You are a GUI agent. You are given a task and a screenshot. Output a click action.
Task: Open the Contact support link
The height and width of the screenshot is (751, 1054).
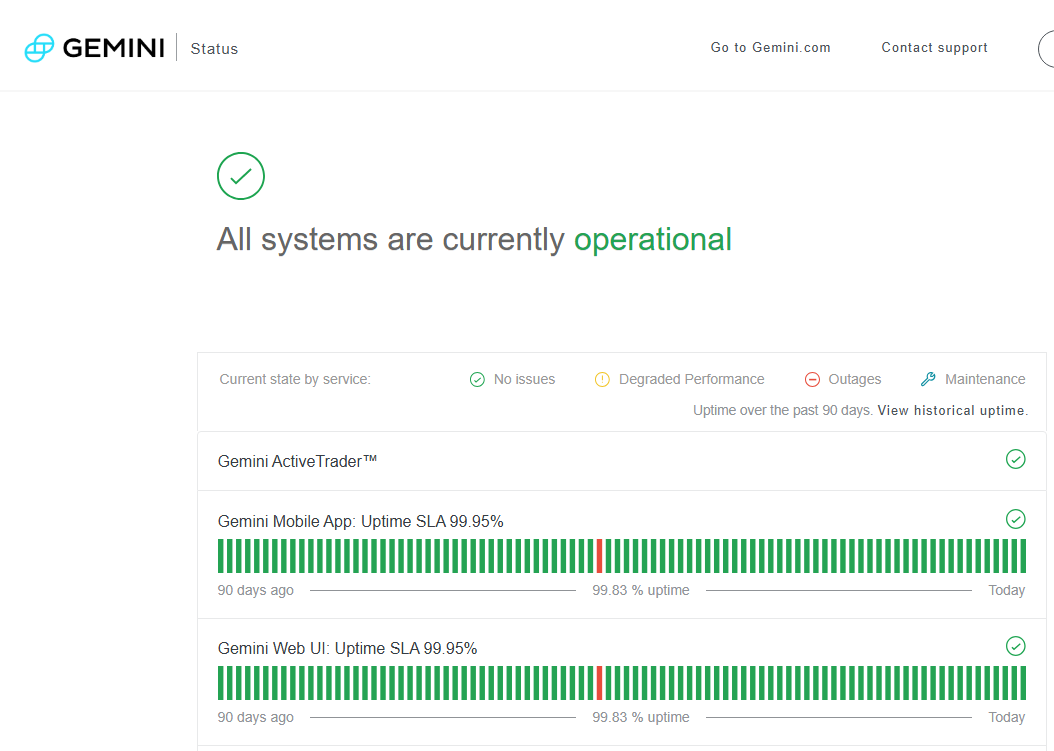[934, 48]
